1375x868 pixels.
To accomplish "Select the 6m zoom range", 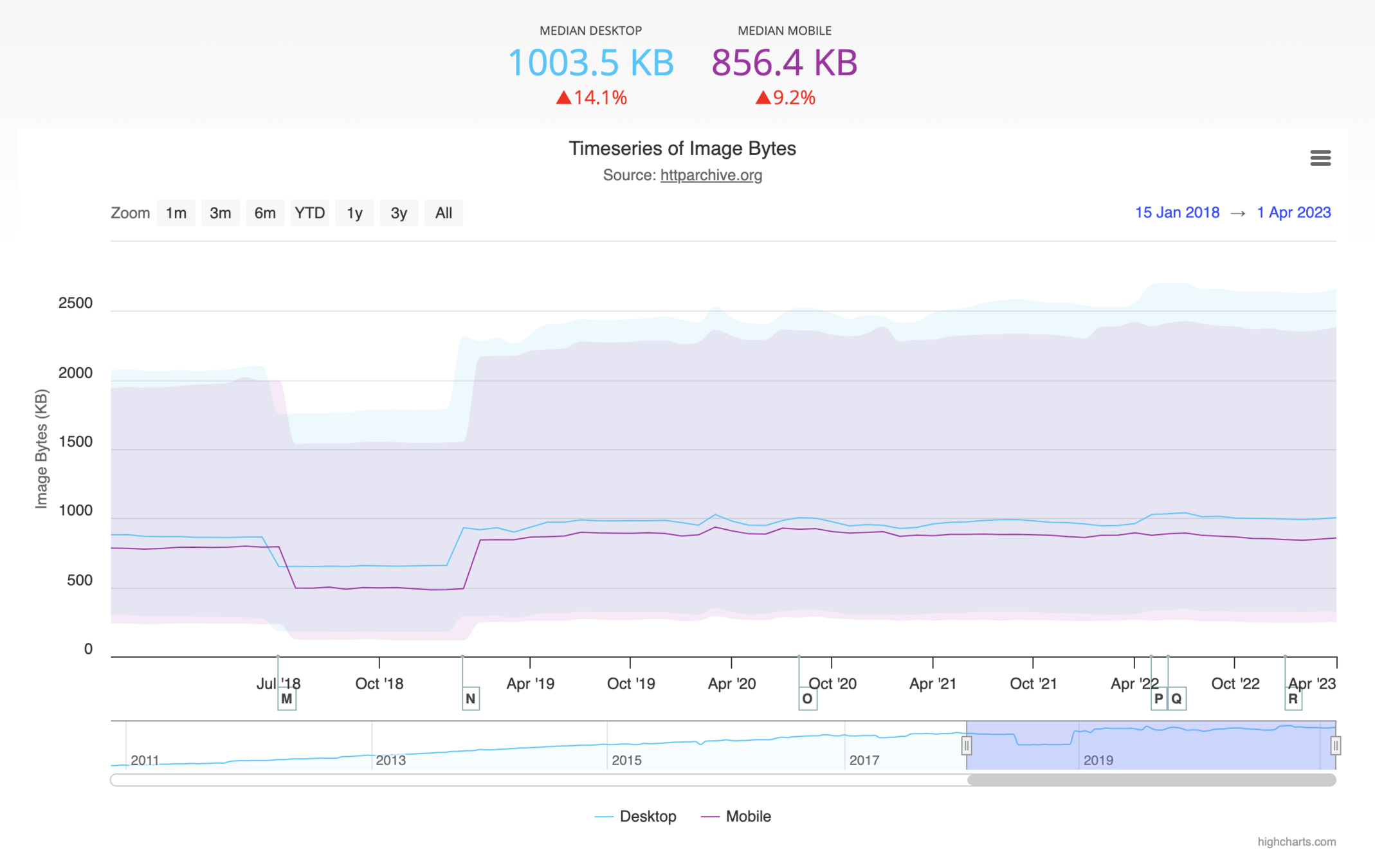I will (x=264, y=213).
